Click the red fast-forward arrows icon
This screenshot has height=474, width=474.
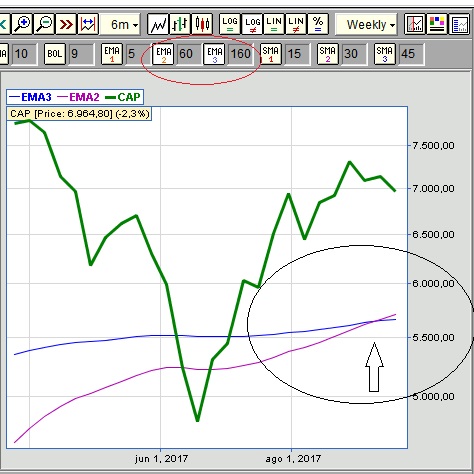(x=66, y=24)
